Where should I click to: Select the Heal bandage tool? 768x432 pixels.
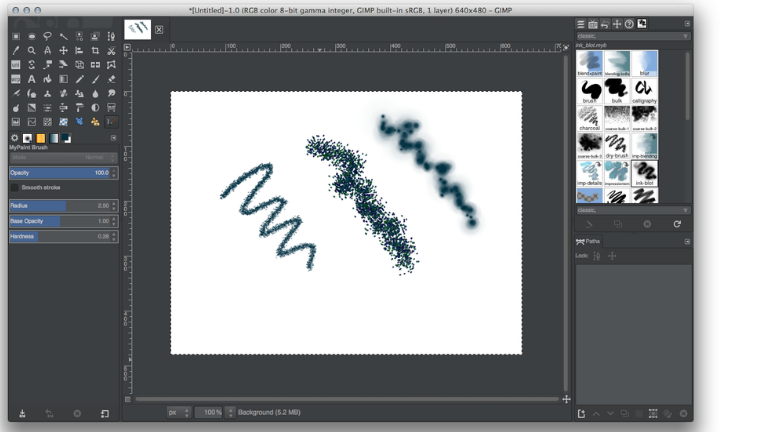pos(64,93)
